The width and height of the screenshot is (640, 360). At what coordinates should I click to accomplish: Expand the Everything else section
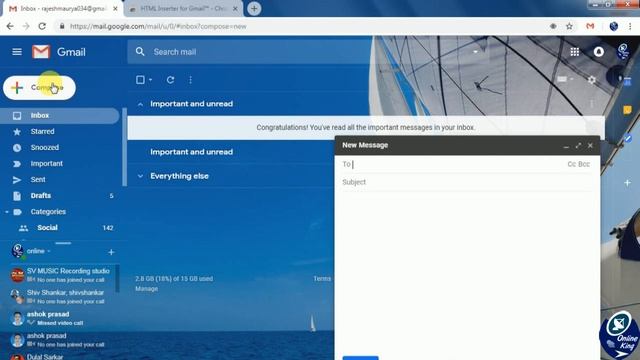(140, 176)
